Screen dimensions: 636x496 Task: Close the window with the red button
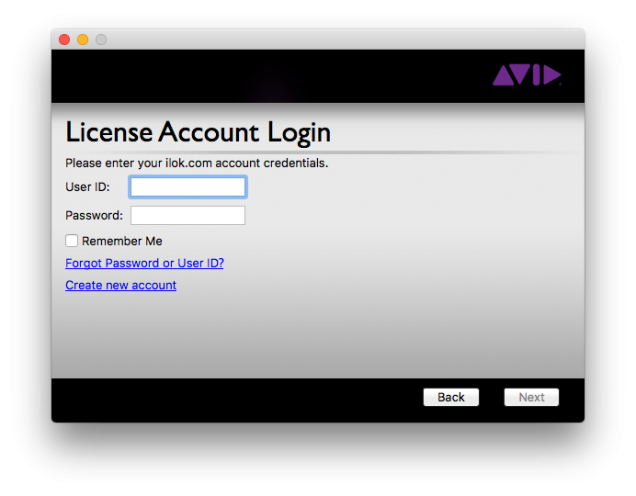click(x=64, y=39)
